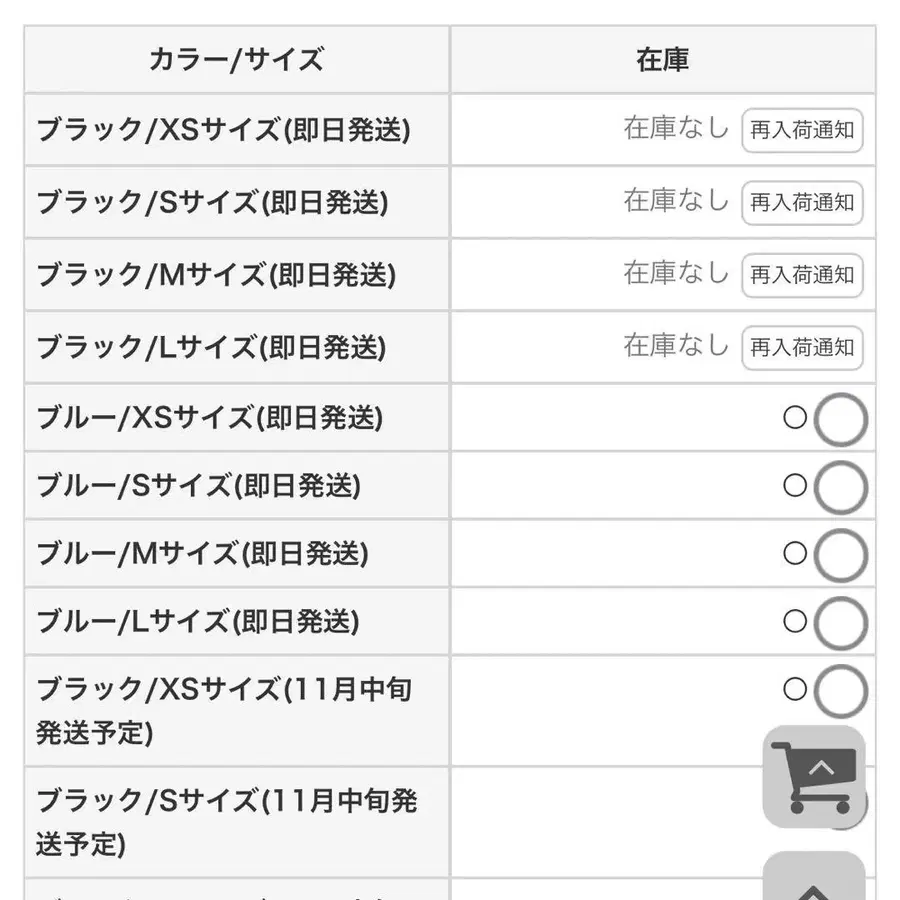Click the カラー/サイズ column header
The image size is (900, 900).
click(236, 60)
